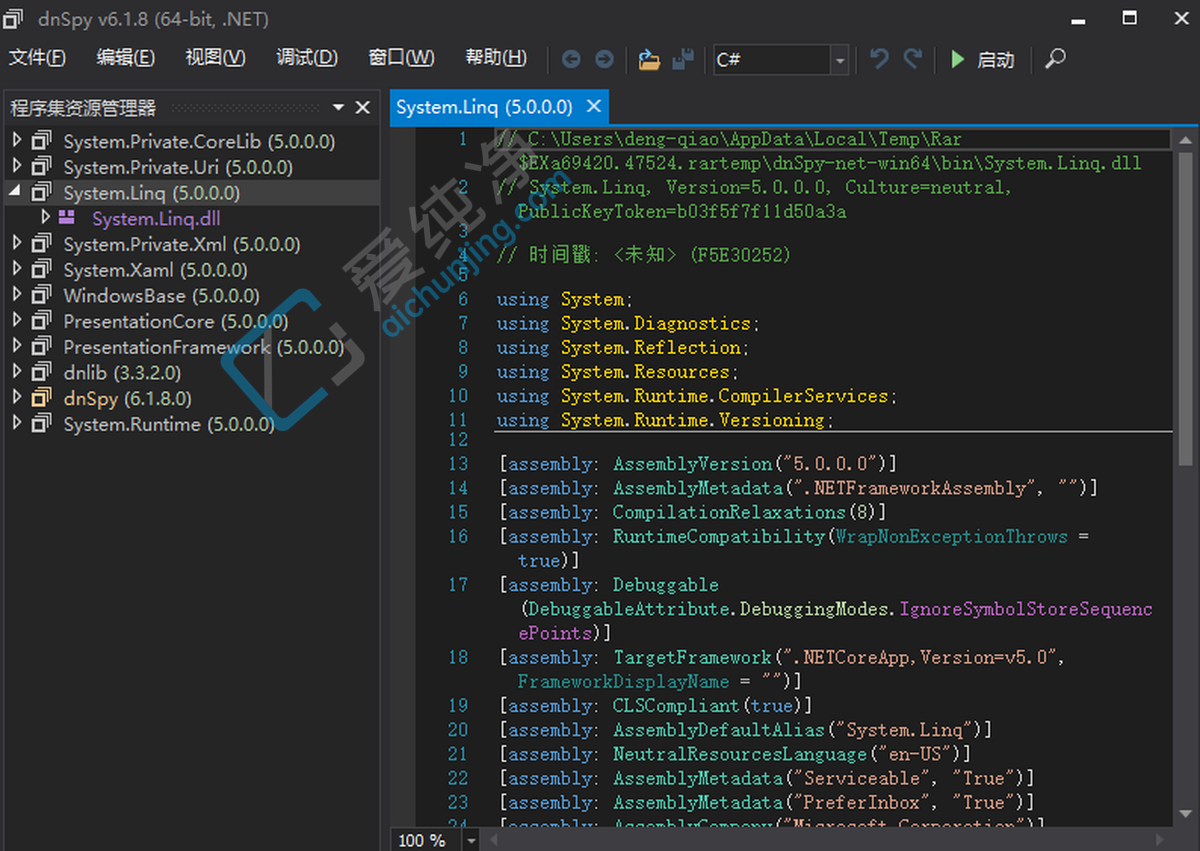The image size is (1200, 851).
Task: Click the navigate backward arrow icon
Action: point(571,60)
